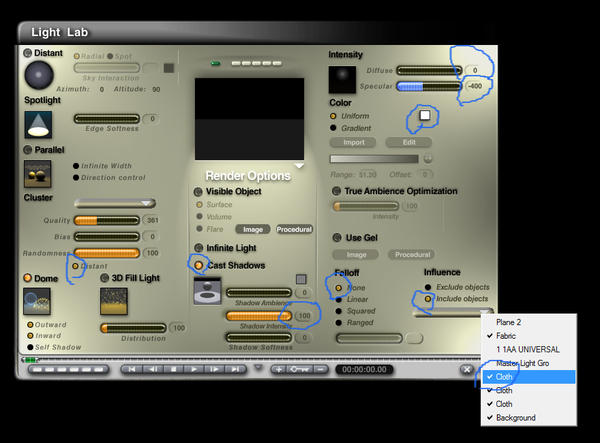Select Squared falloff radio button
This screenshot has height=443, width=600.
pos(339,311)
